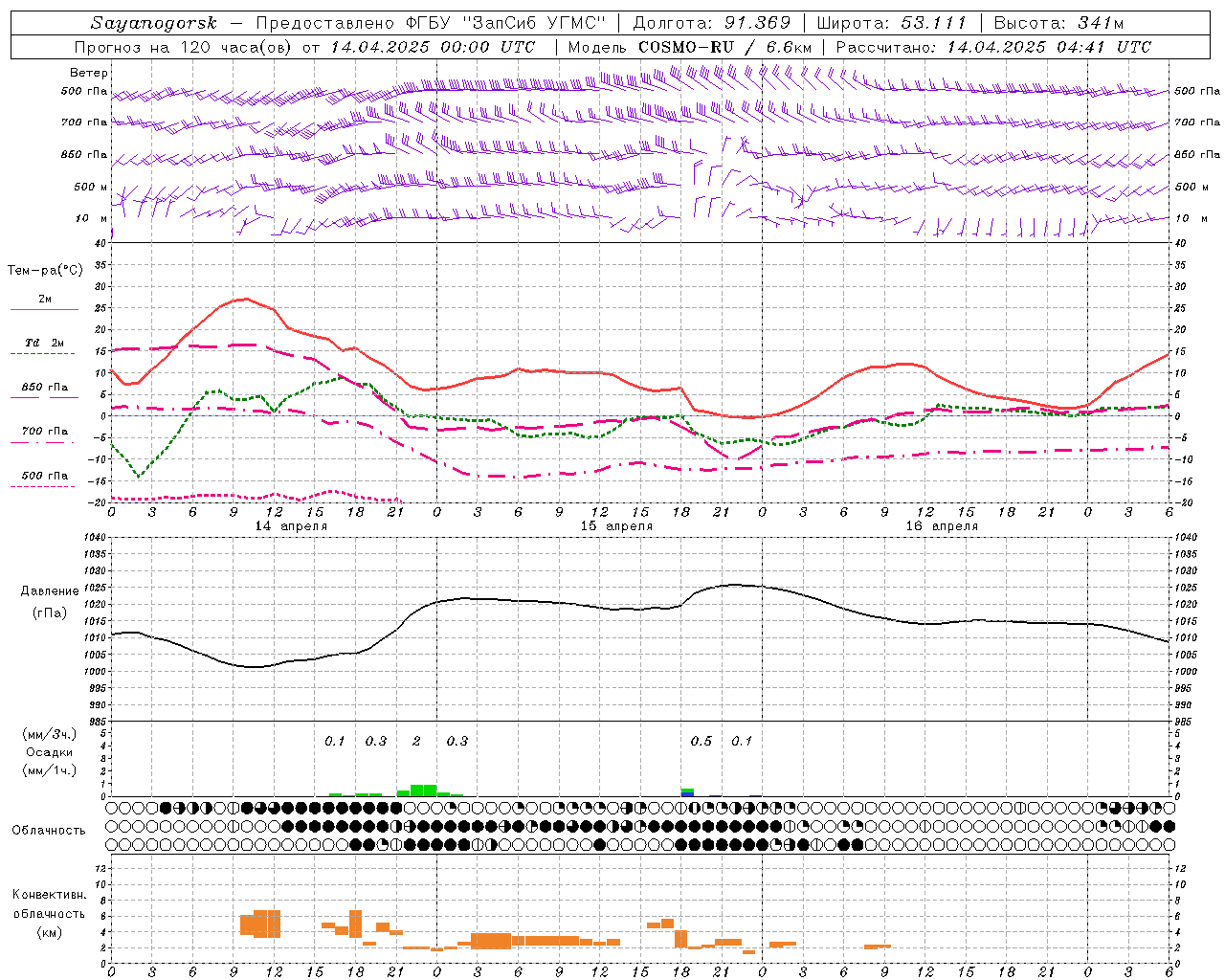
Task: Click the Давление (гПа) axis label
Action: (x=50, y=602)
